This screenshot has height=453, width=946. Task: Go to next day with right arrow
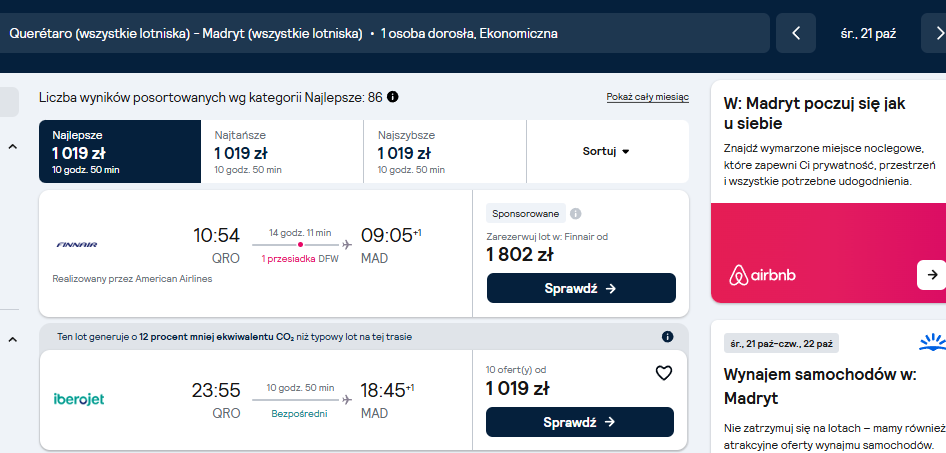pyautogui.click(x=934, y=33)
